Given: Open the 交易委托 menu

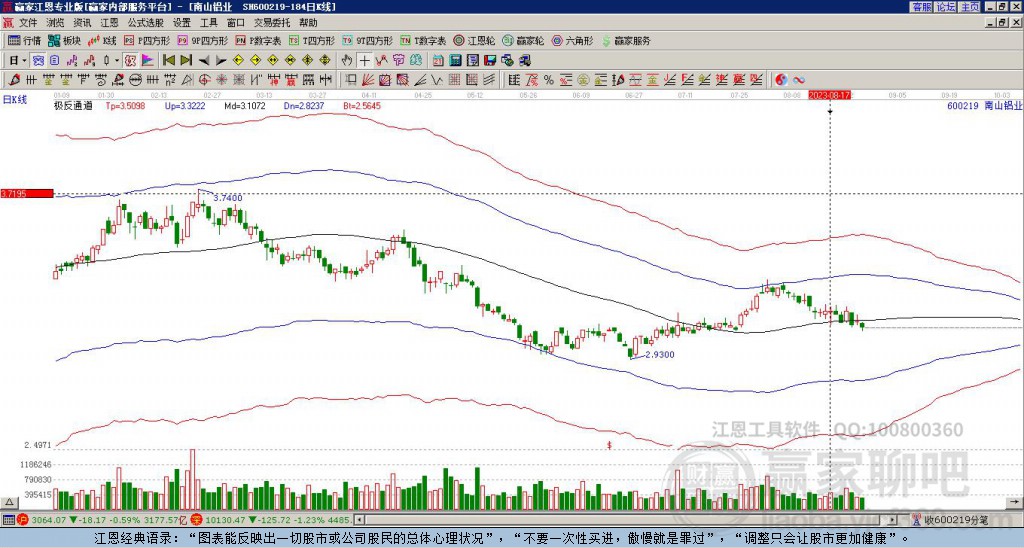Looking at the screenshot, I should [272, 23].
